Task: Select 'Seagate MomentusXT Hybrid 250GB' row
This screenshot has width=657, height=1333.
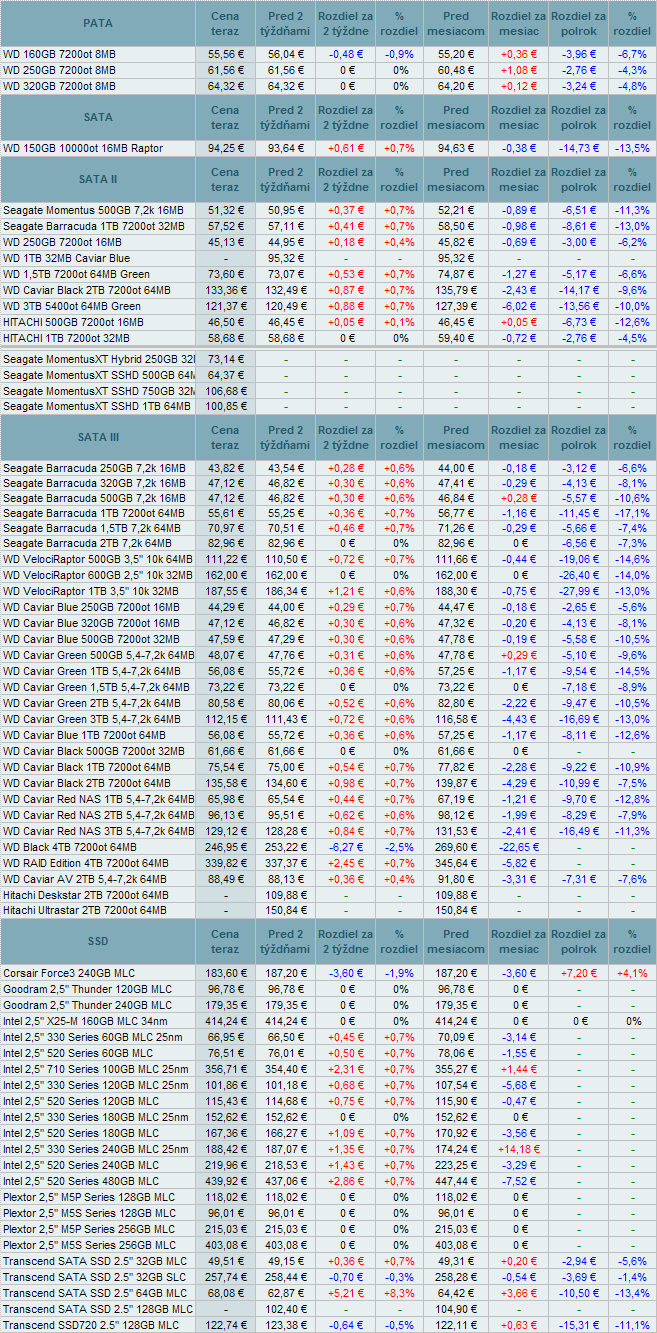Action: click(328, 358)
